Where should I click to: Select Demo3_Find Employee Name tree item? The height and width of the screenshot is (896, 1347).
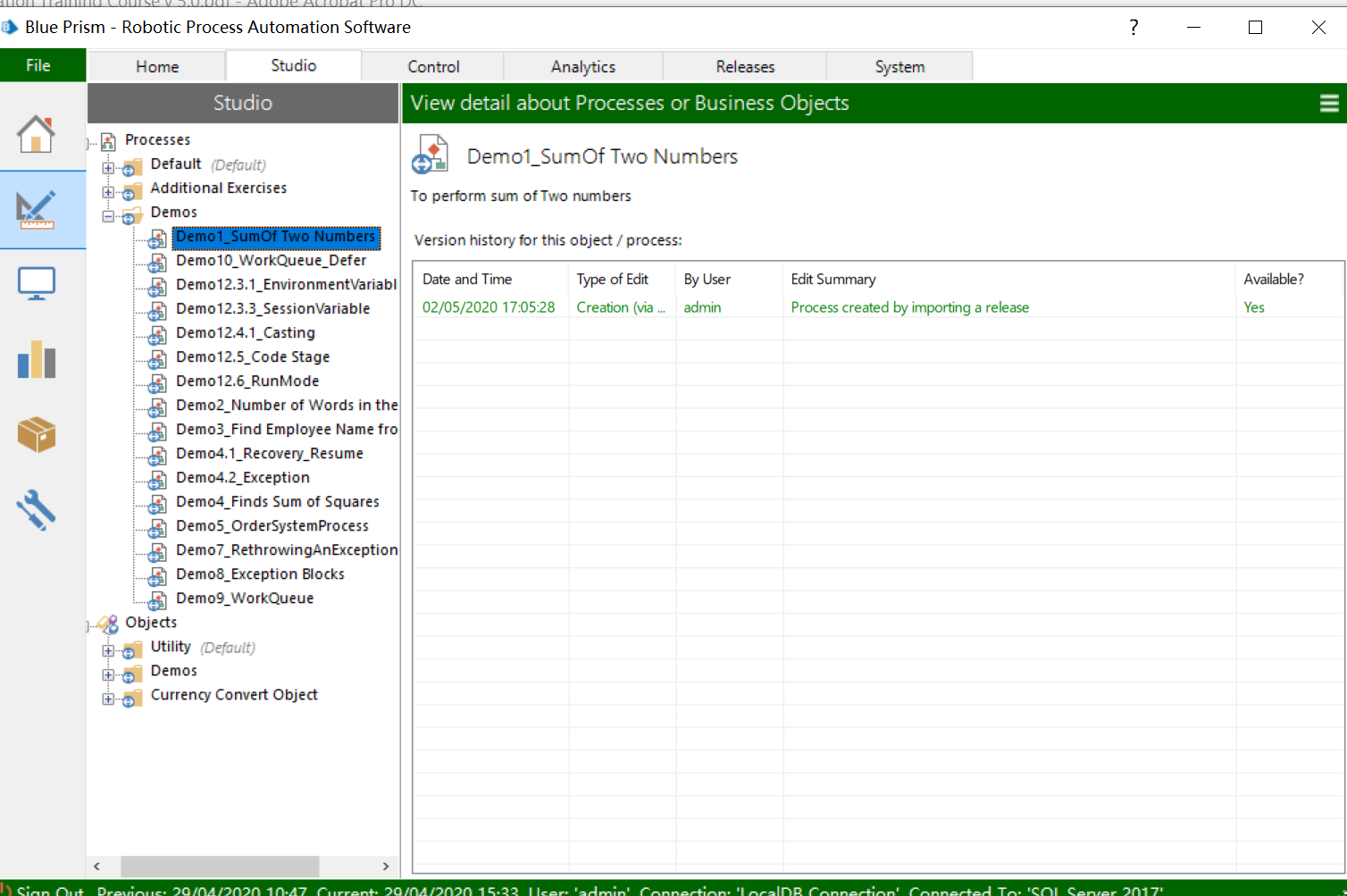287,429
